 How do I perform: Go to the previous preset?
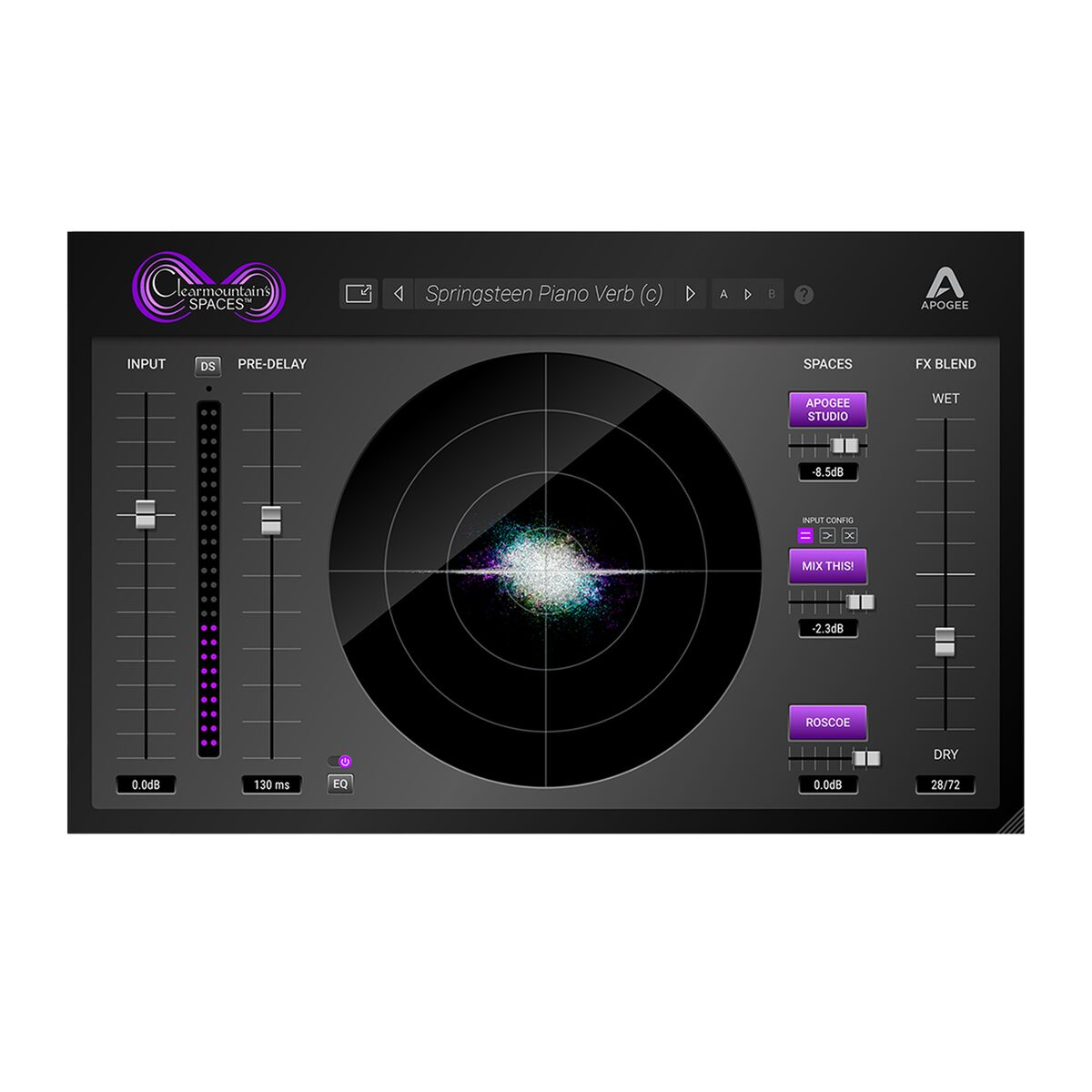398,294
